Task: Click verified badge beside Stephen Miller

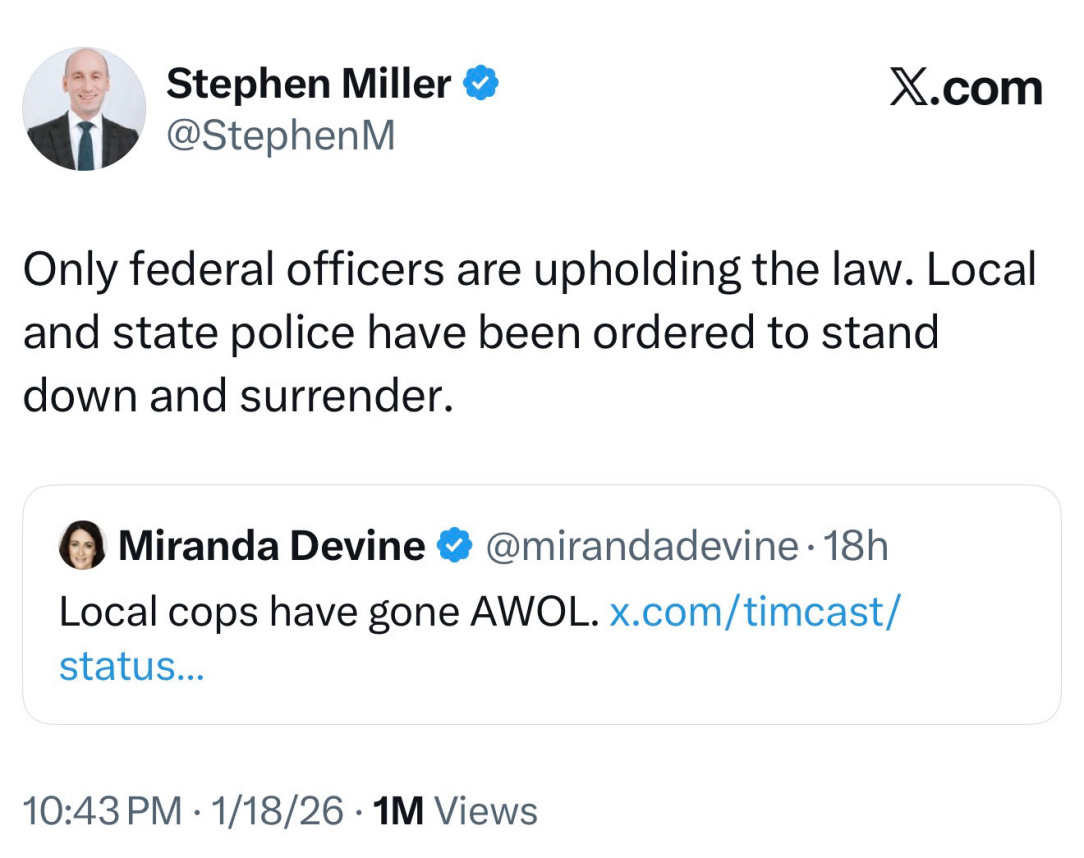Action: (x=480, y=83)
